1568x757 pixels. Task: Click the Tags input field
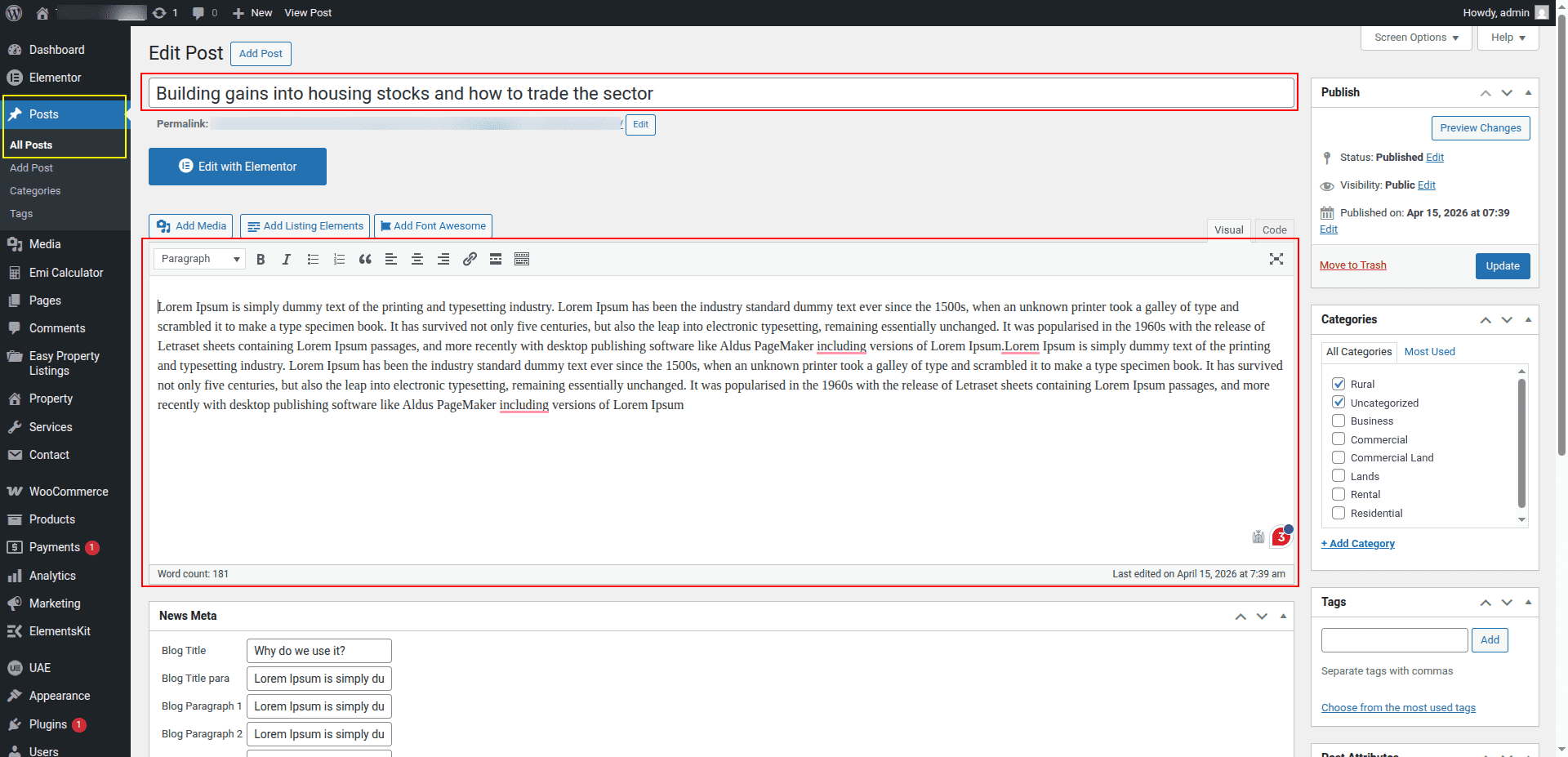pos(1394,640)
